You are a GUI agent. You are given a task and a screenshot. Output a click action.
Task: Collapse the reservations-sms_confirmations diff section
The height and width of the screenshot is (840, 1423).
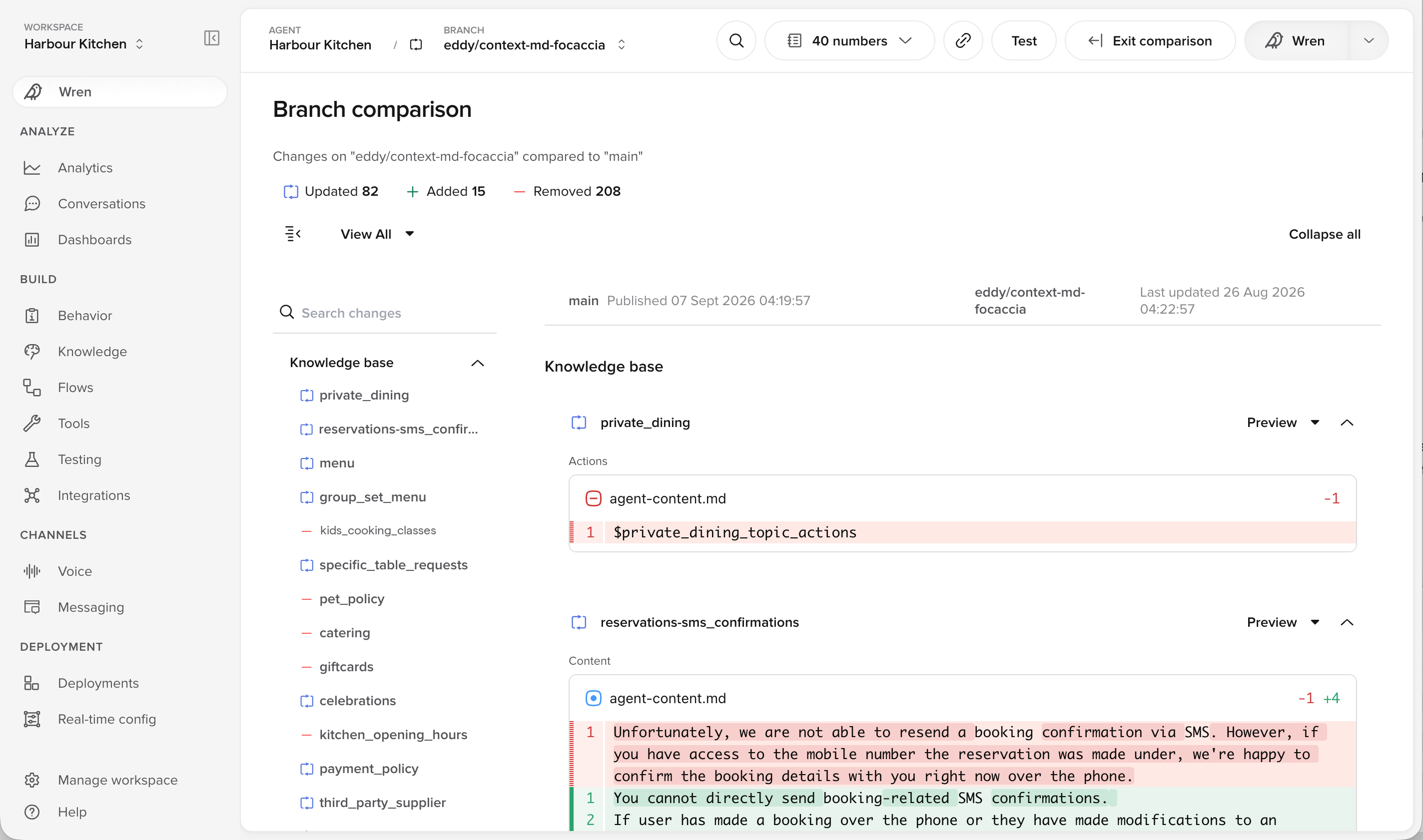[x=1347, y=622]
